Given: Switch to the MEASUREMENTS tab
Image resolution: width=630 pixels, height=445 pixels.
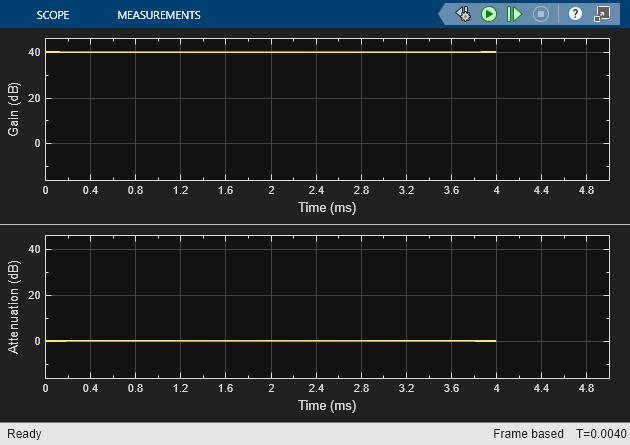Looking at the screenshot, I should [x=158, y=15].
